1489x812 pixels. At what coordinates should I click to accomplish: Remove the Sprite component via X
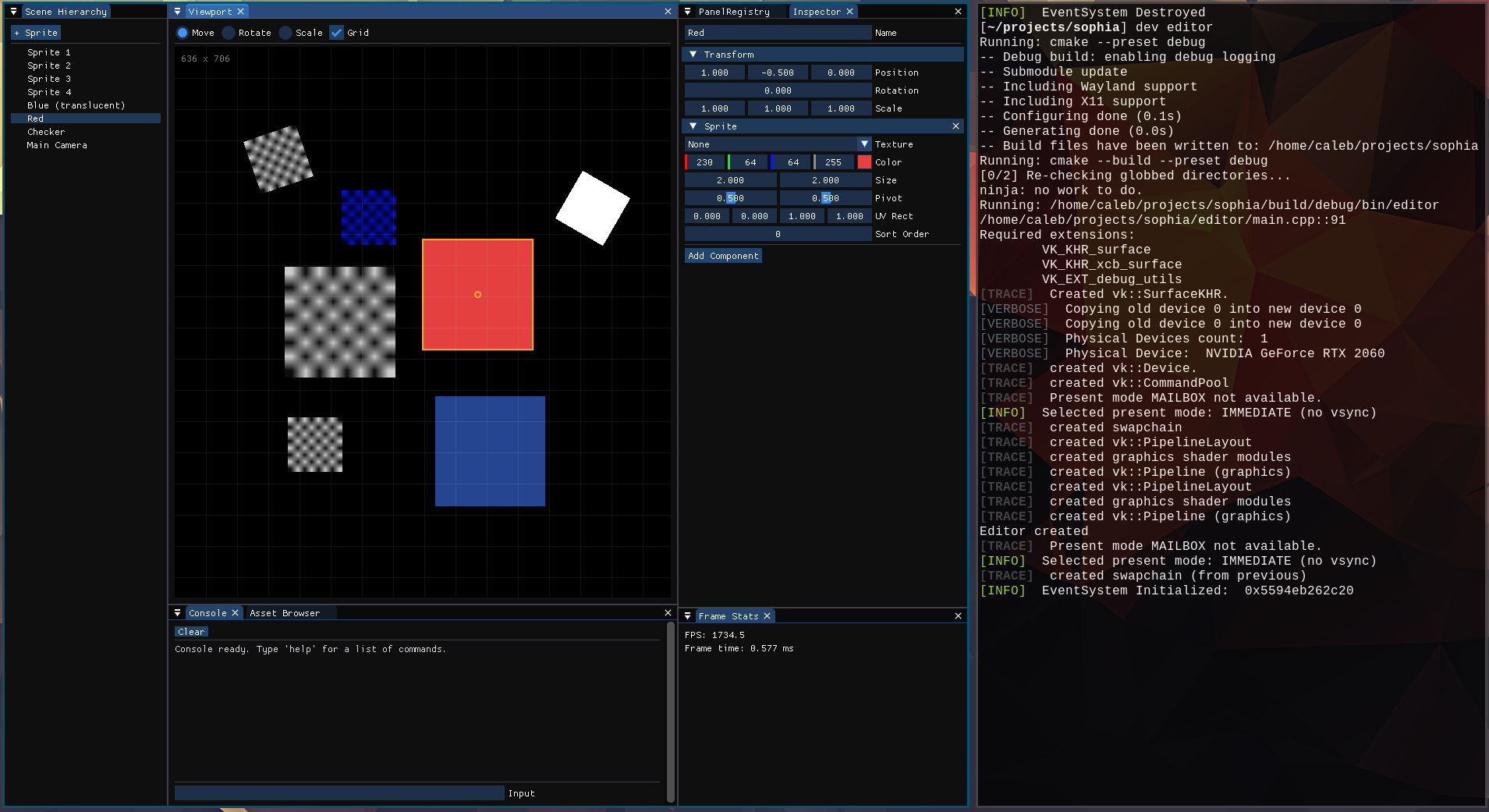[955, 126]
